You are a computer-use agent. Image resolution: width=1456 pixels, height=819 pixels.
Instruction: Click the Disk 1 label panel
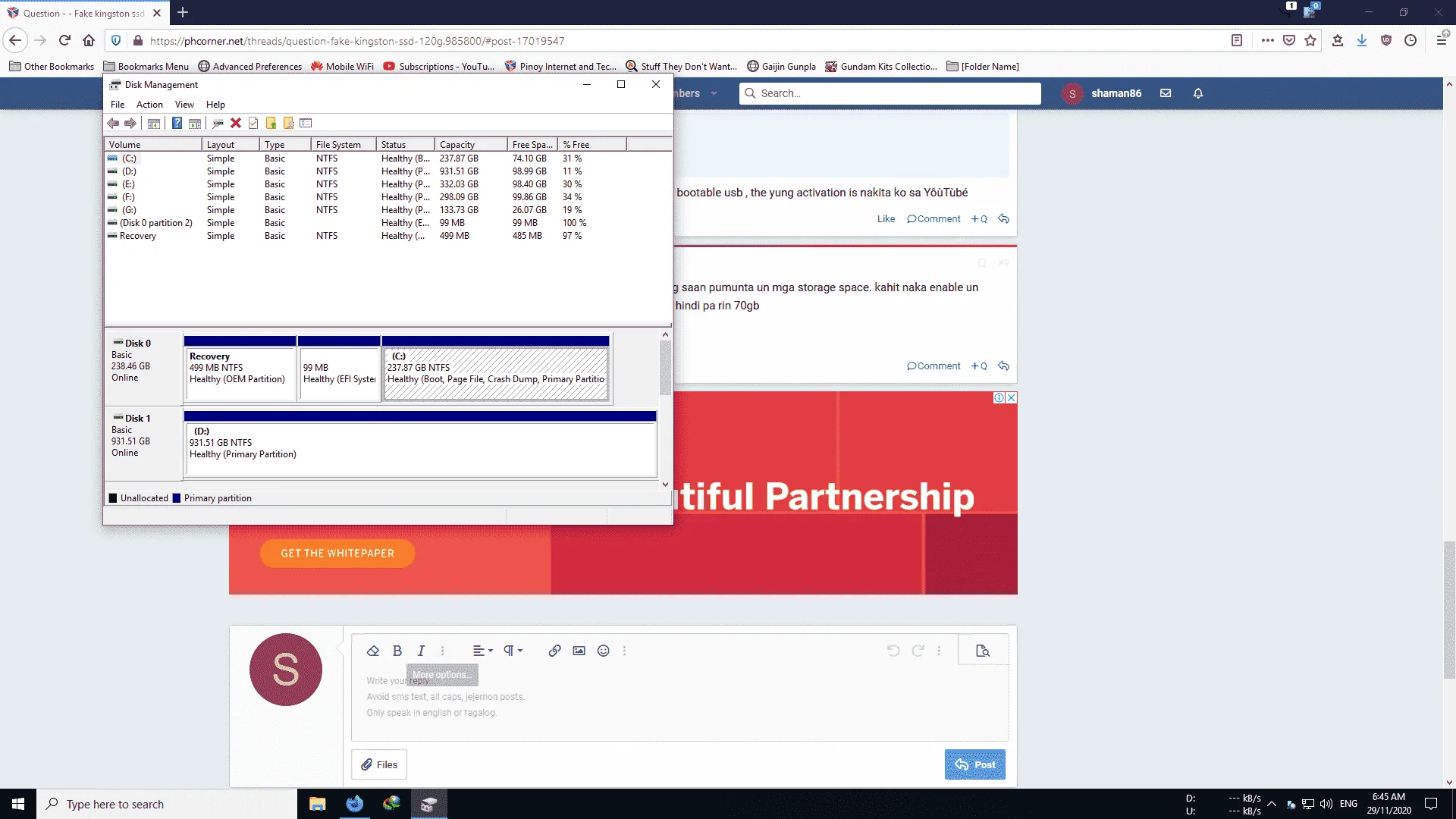click(x=143, y=443)
